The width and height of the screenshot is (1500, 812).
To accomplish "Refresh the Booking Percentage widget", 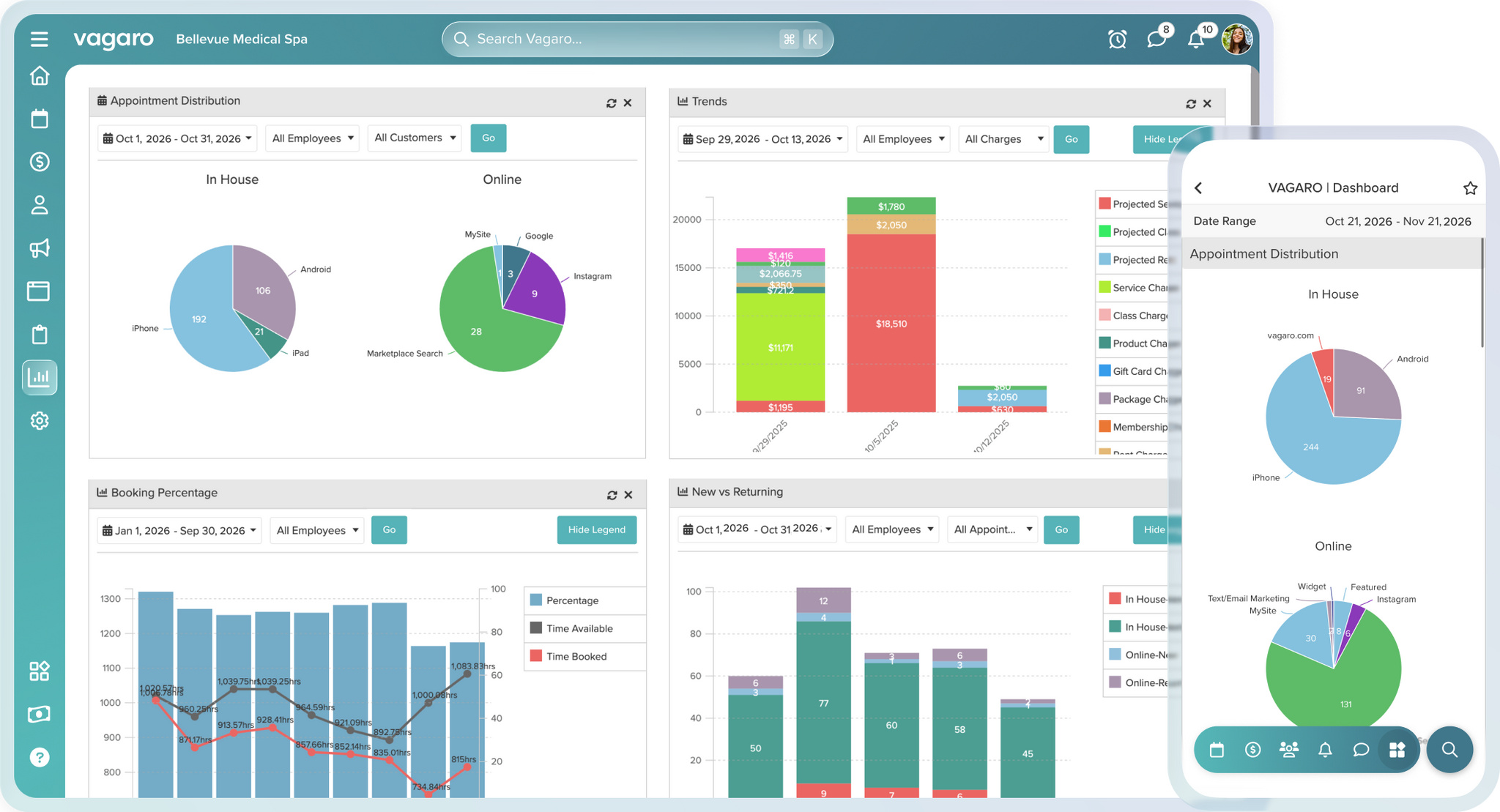I will click(612, 495).
